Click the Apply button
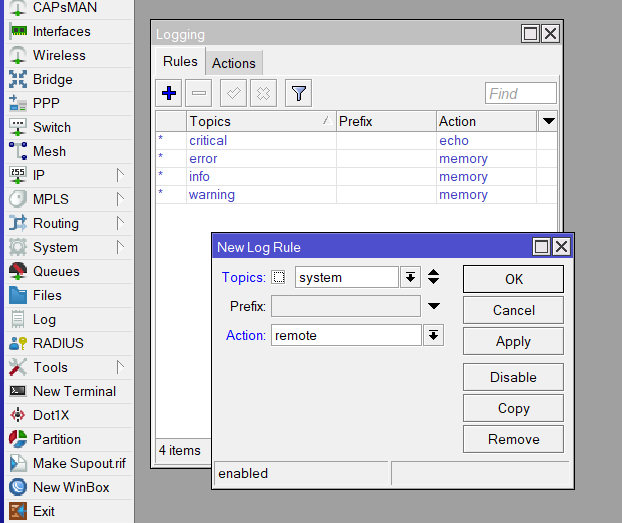 tap(513, 341)
